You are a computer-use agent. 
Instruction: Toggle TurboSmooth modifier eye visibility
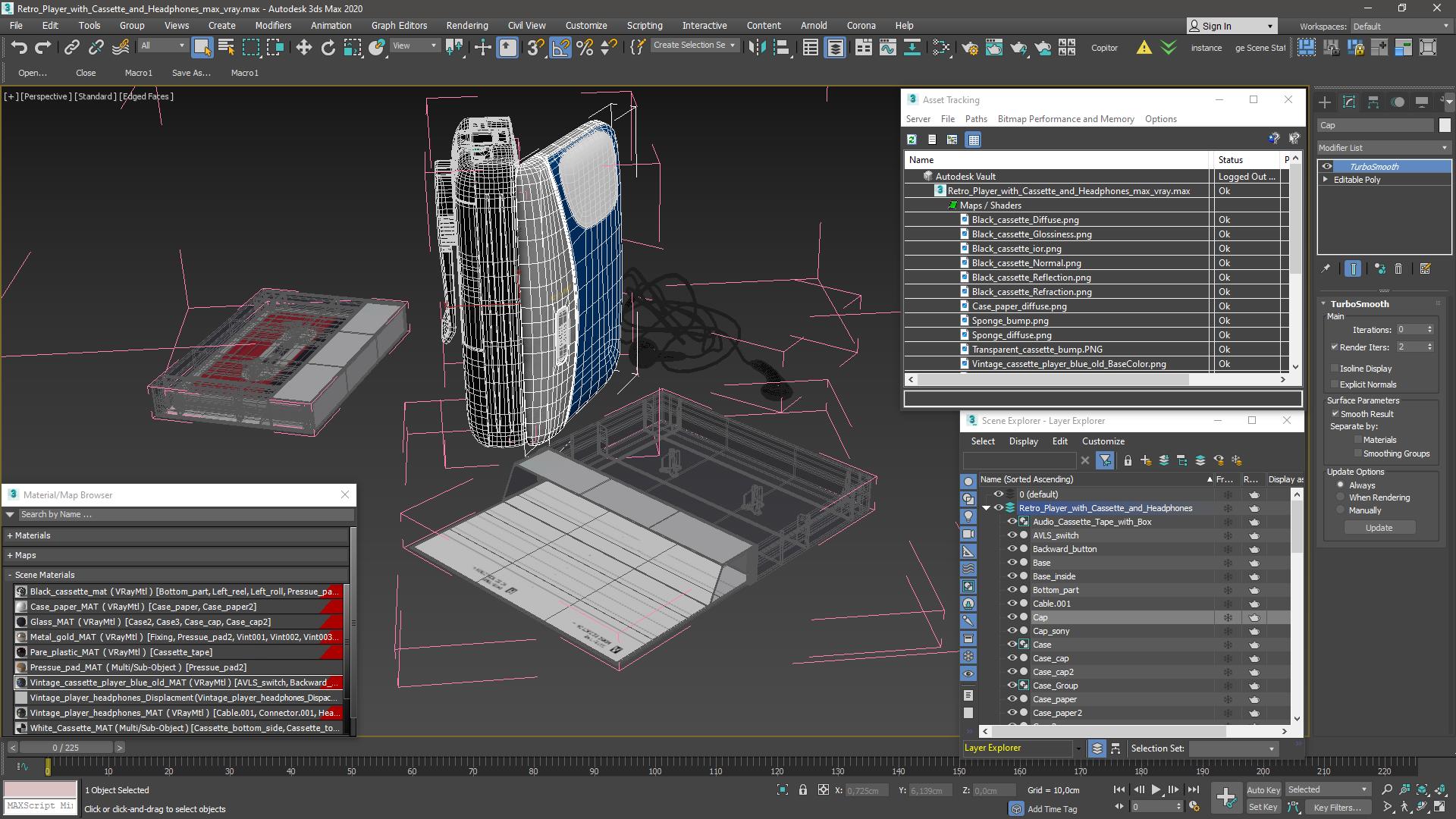click(1327, 167)
